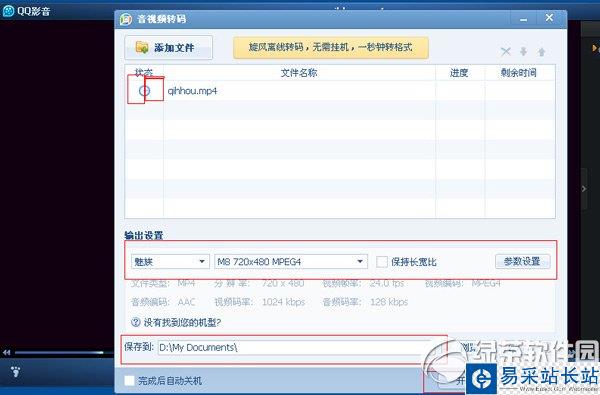Remove selected file with the X icon
Image resolution: width=600 pixels, height=395 pixels.
[505, 51]
